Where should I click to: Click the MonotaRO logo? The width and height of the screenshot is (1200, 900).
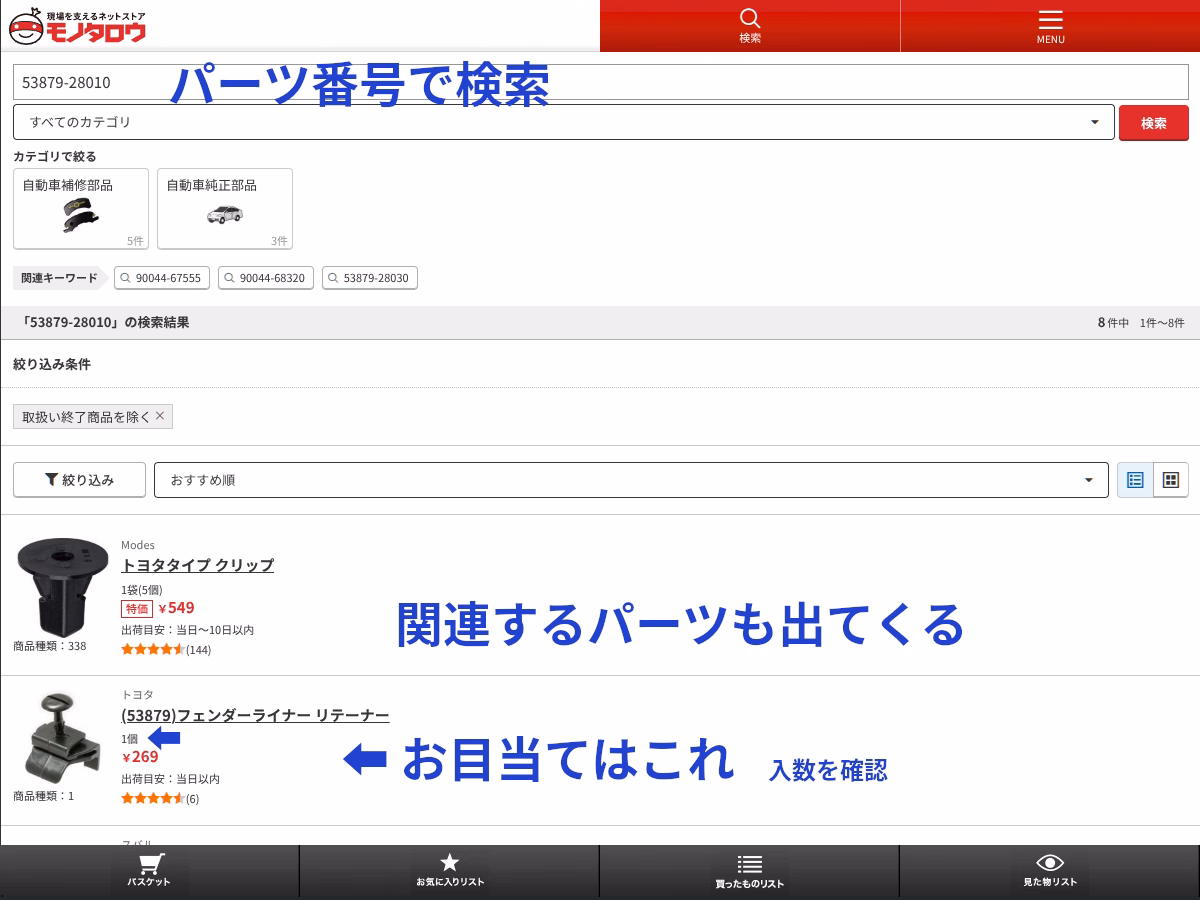coord(77,26)
